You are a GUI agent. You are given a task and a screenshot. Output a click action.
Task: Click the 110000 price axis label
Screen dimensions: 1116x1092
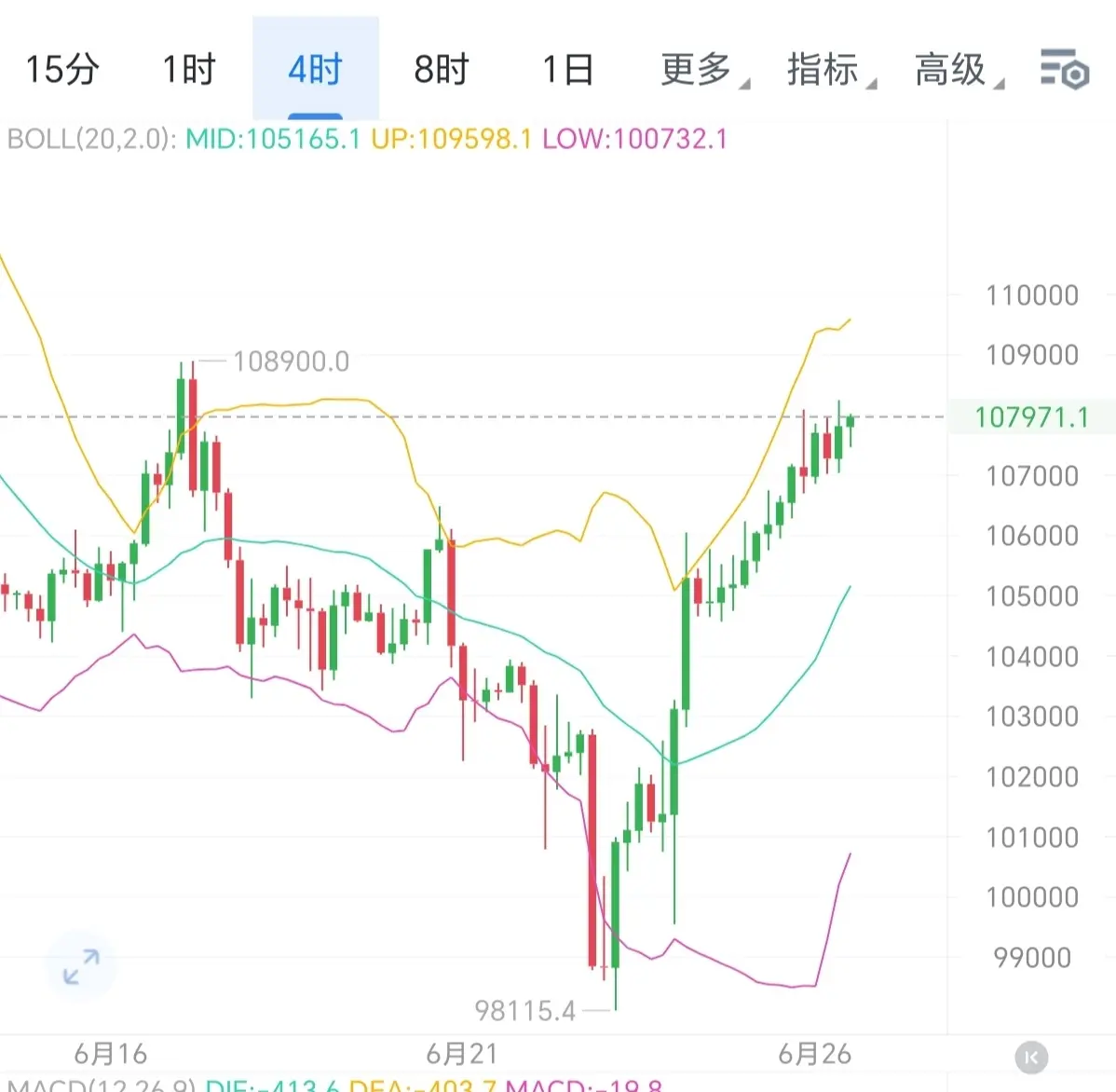click(x=1032, y=295)
